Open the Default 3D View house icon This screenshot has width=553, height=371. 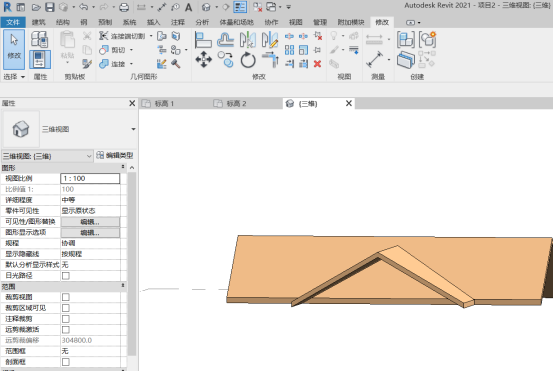(206, 7)
